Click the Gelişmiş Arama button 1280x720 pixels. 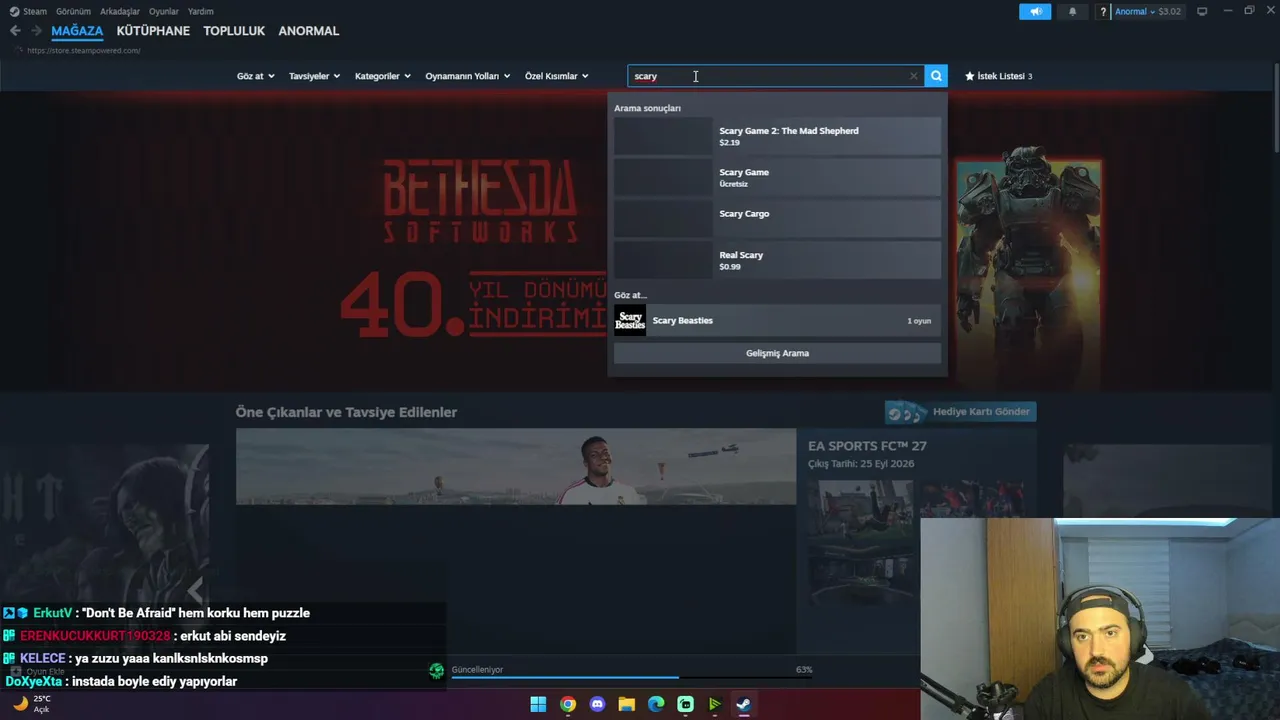coord(777,353)
